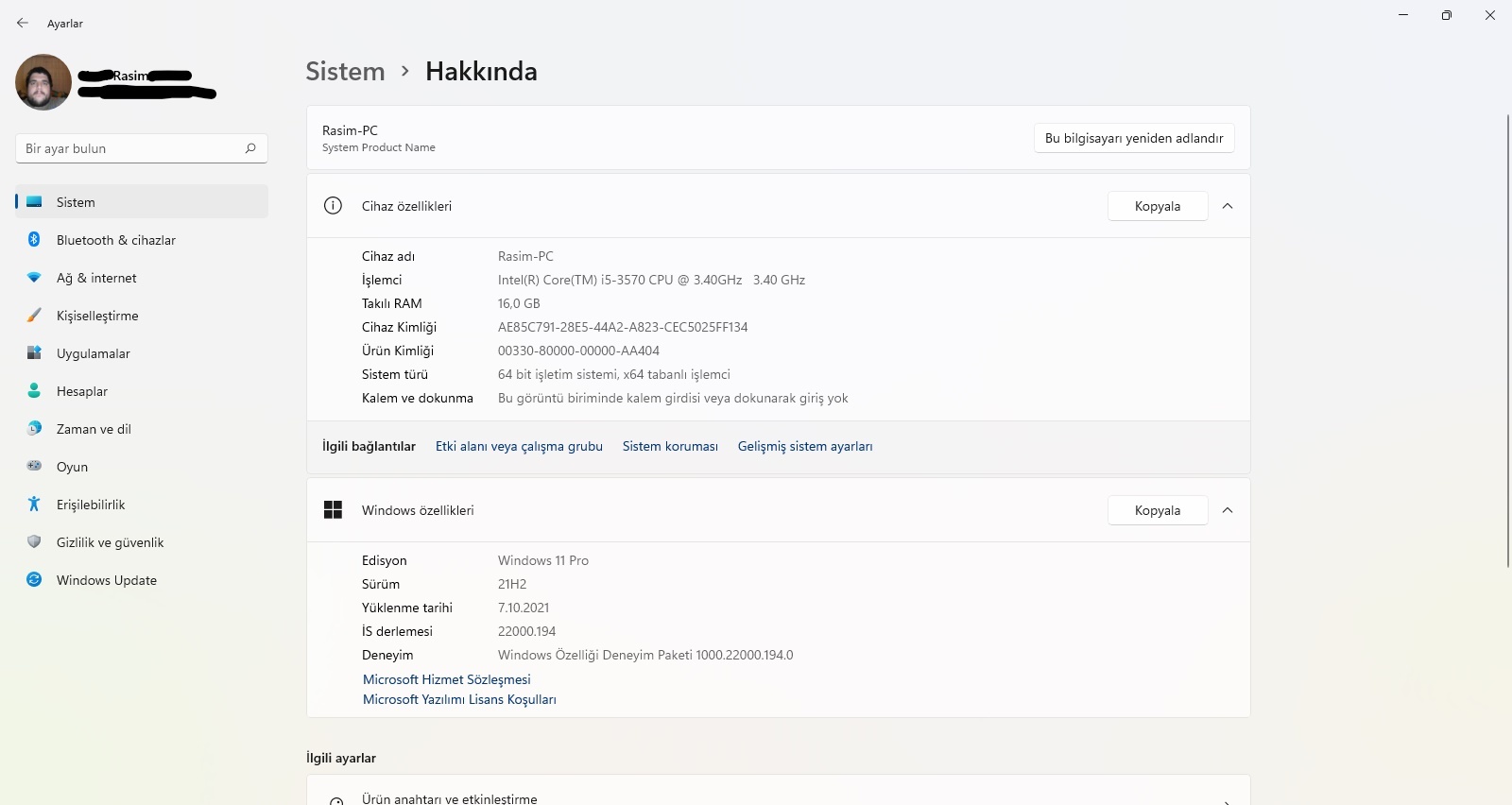Image resolution: width=1512 pixels, height=805 pixels.
Task: Collapse the Cihaz özellikleri section chevron
Action: (x=1228, y=206)
